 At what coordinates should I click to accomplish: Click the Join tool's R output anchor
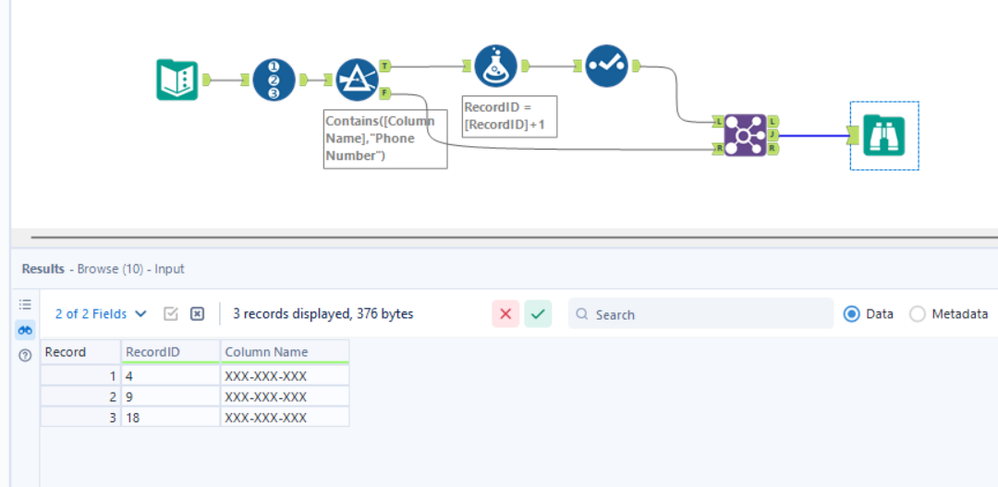point(773,149)
